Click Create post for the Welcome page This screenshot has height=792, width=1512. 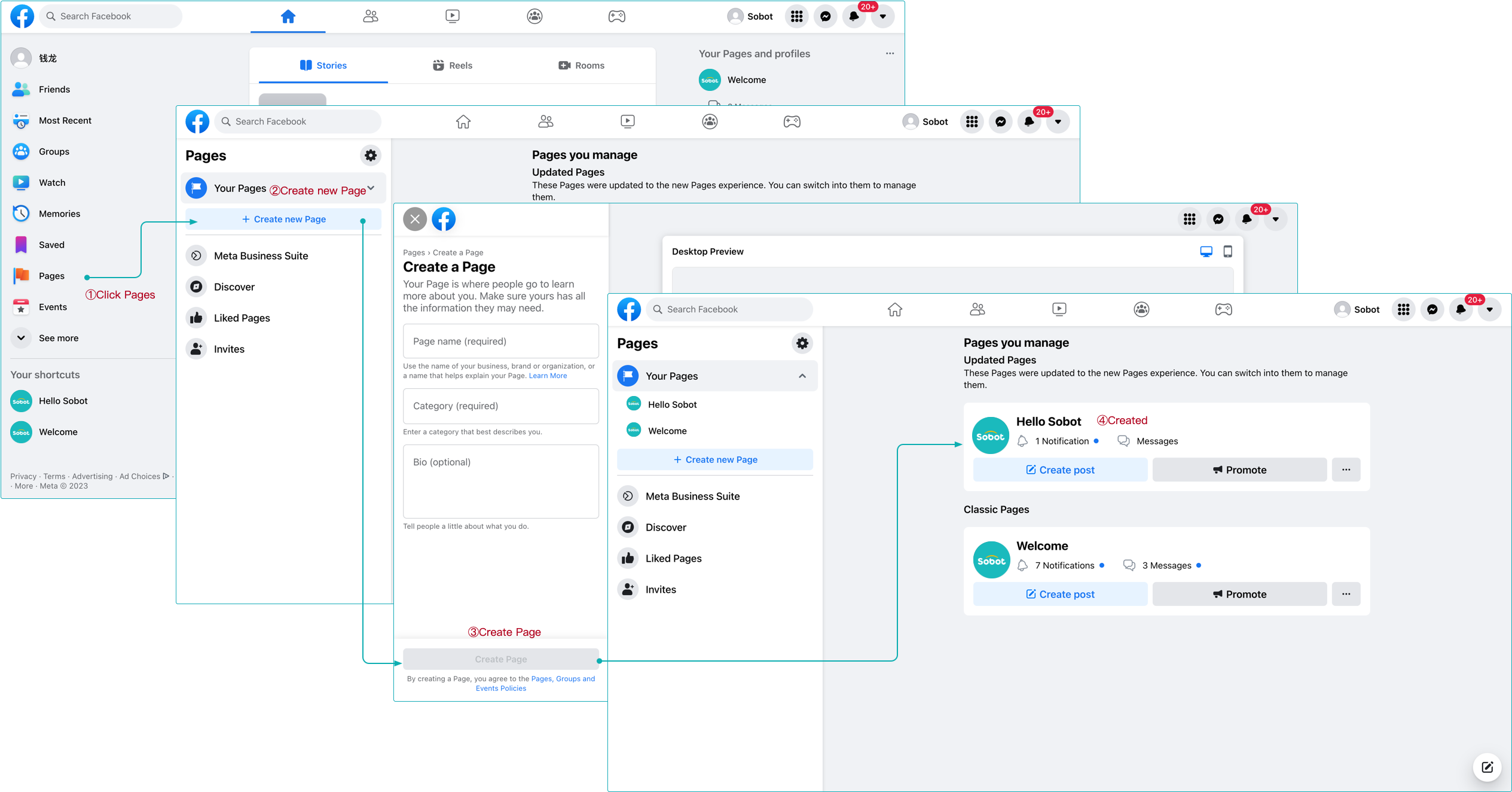coord(1060,594)
